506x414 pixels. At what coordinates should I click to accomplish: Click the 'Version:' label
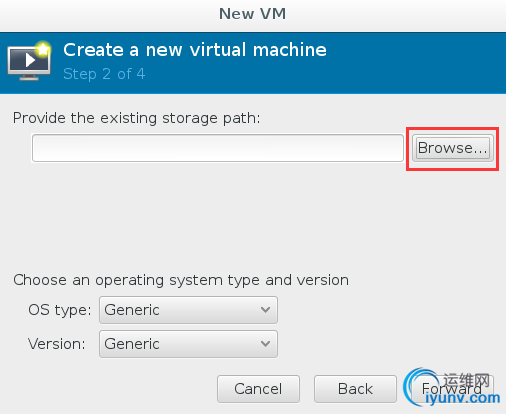[x=57, y=344]
